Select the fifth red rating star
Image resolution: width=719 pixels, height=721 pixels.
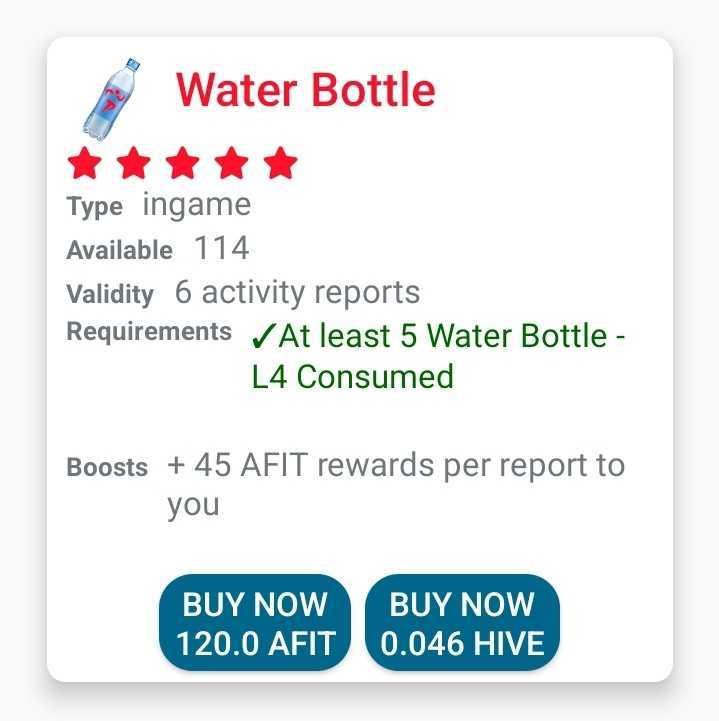coord(282,162)
